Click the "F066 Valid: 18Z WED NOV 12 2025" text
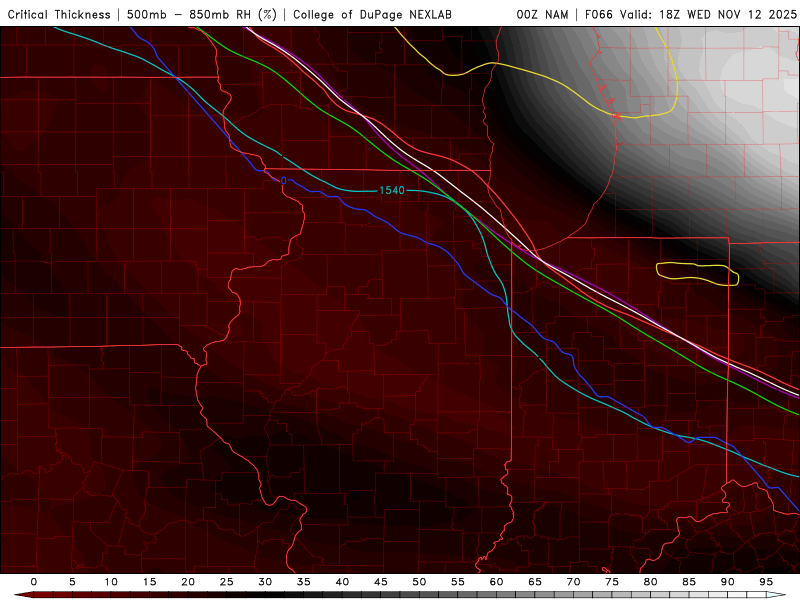Screen dimensions: 800x600 pyautogui.click(x=691, y=15)
